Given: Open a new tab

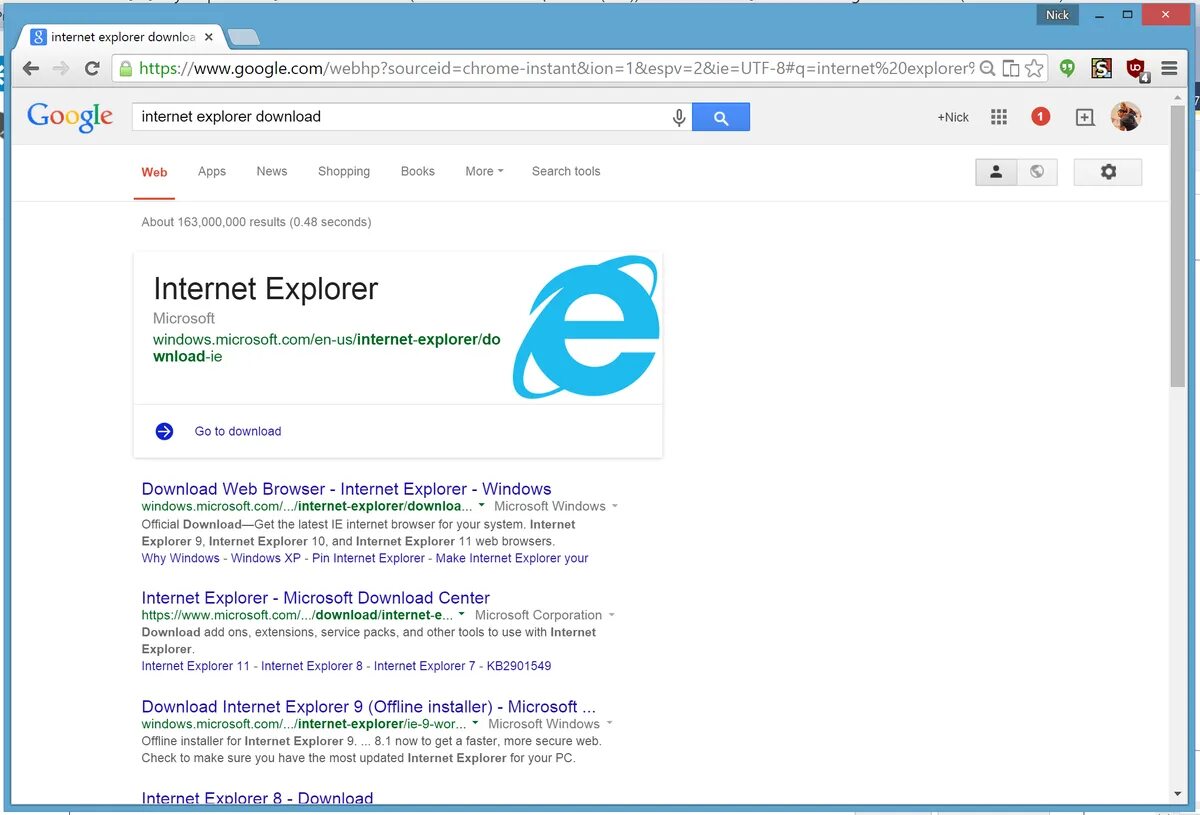Looking at the screenshot, I should coord(243,37).
